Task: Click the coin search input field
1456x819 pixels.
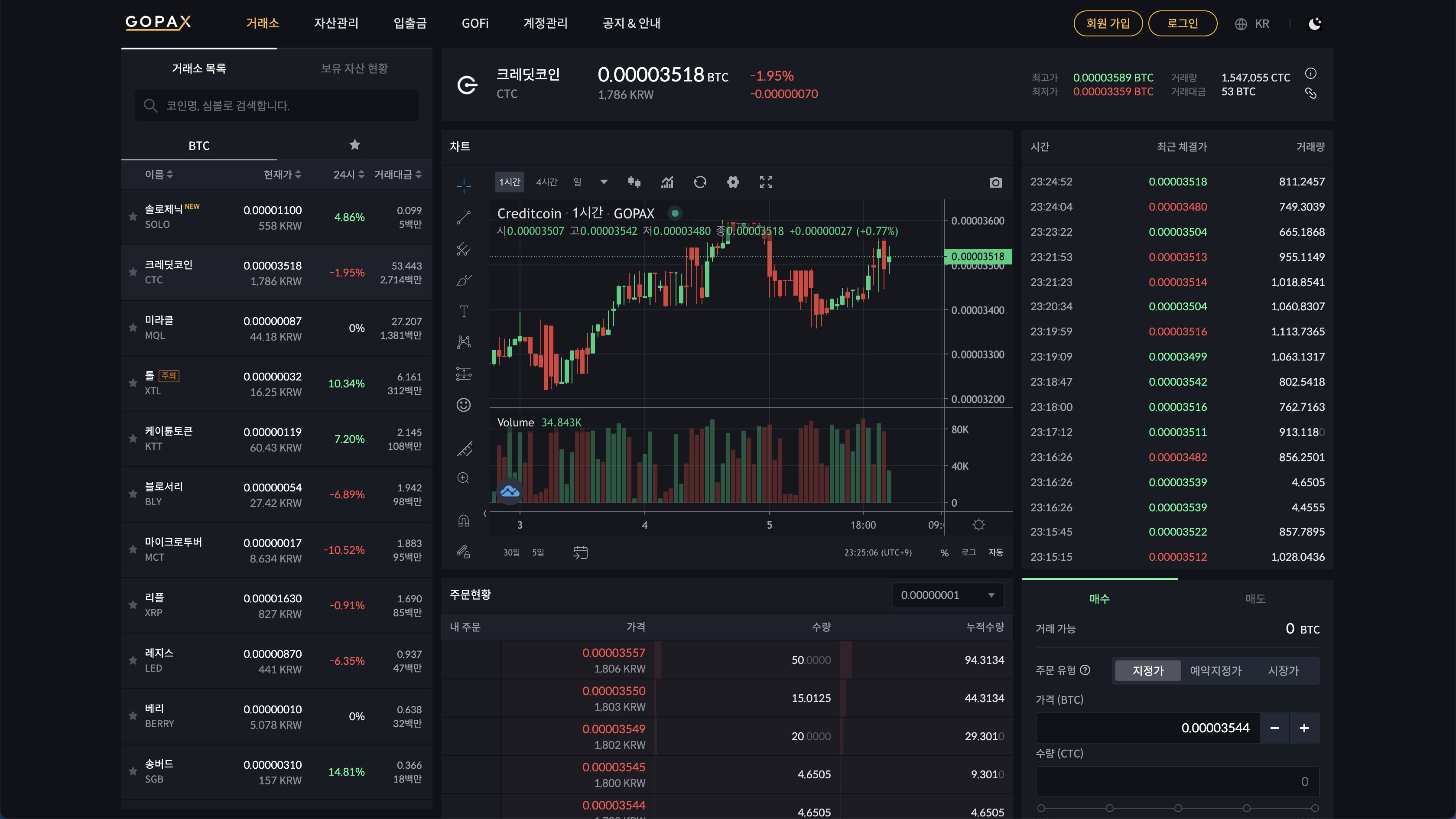Action: pos(277,106)
